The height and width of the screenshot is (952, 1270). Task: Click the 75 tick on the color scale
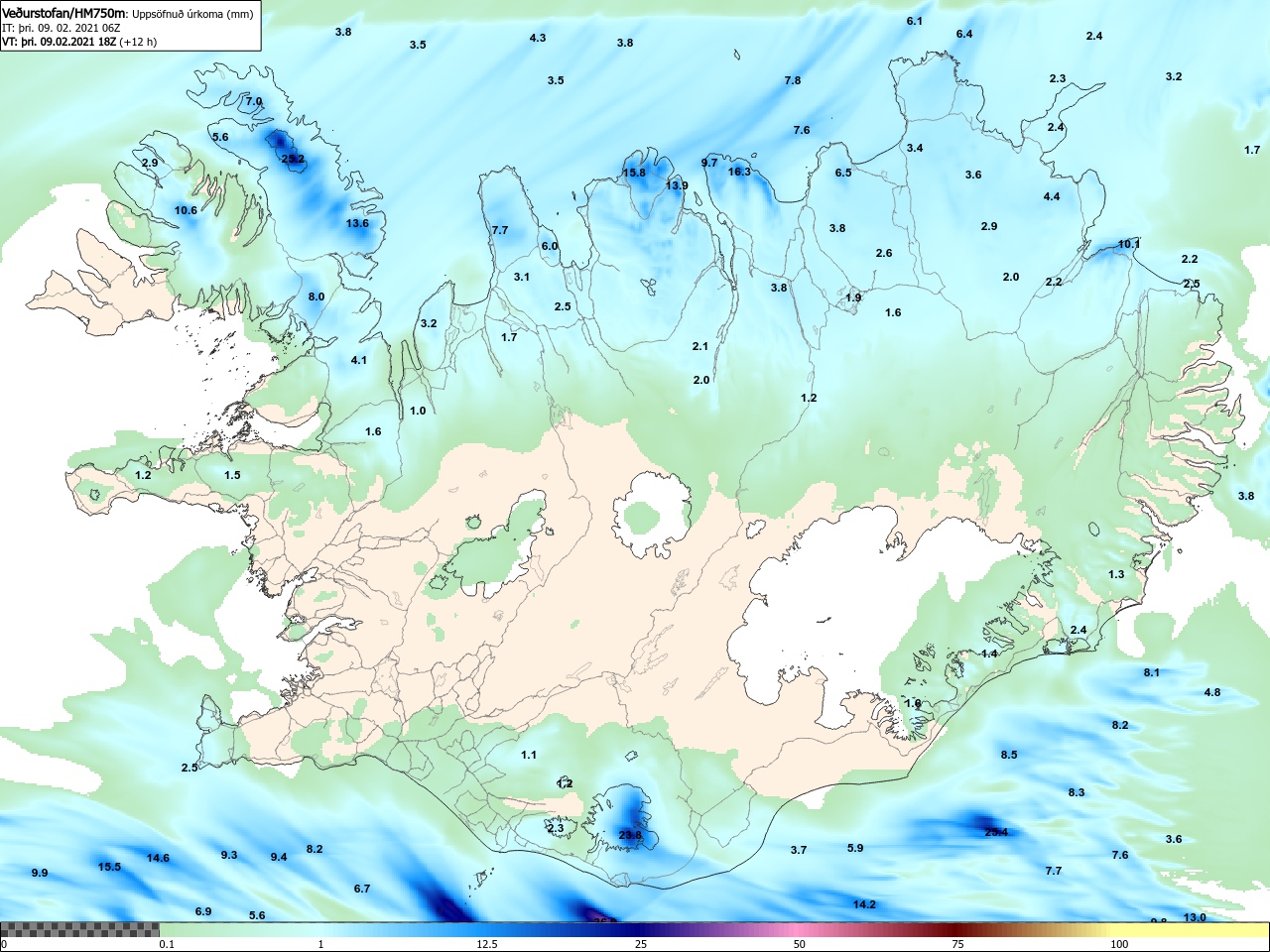pos(957,944)
